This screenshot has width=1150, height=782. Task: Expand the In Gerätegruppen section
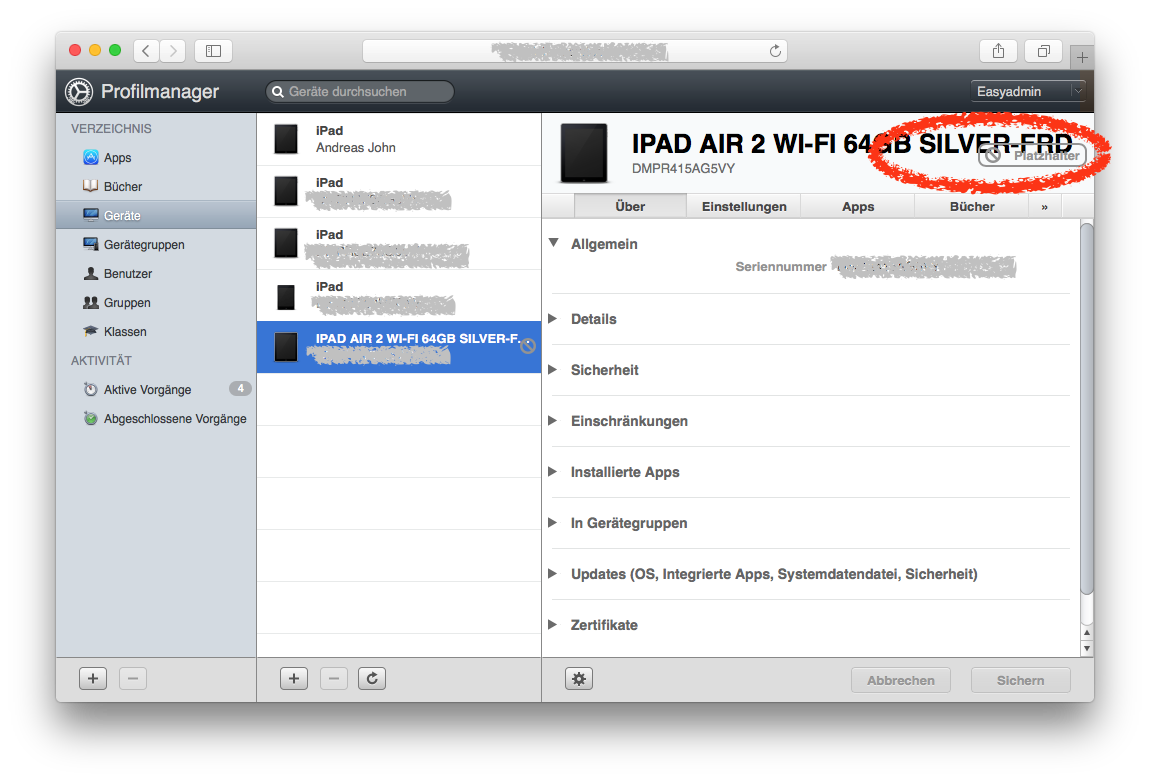pyautogui.click(x=553, y=522)
